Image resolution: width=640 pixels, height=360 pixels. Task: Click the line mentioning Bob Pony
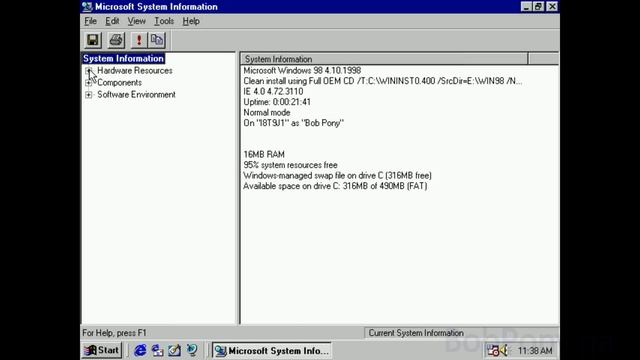pos(293,123)
